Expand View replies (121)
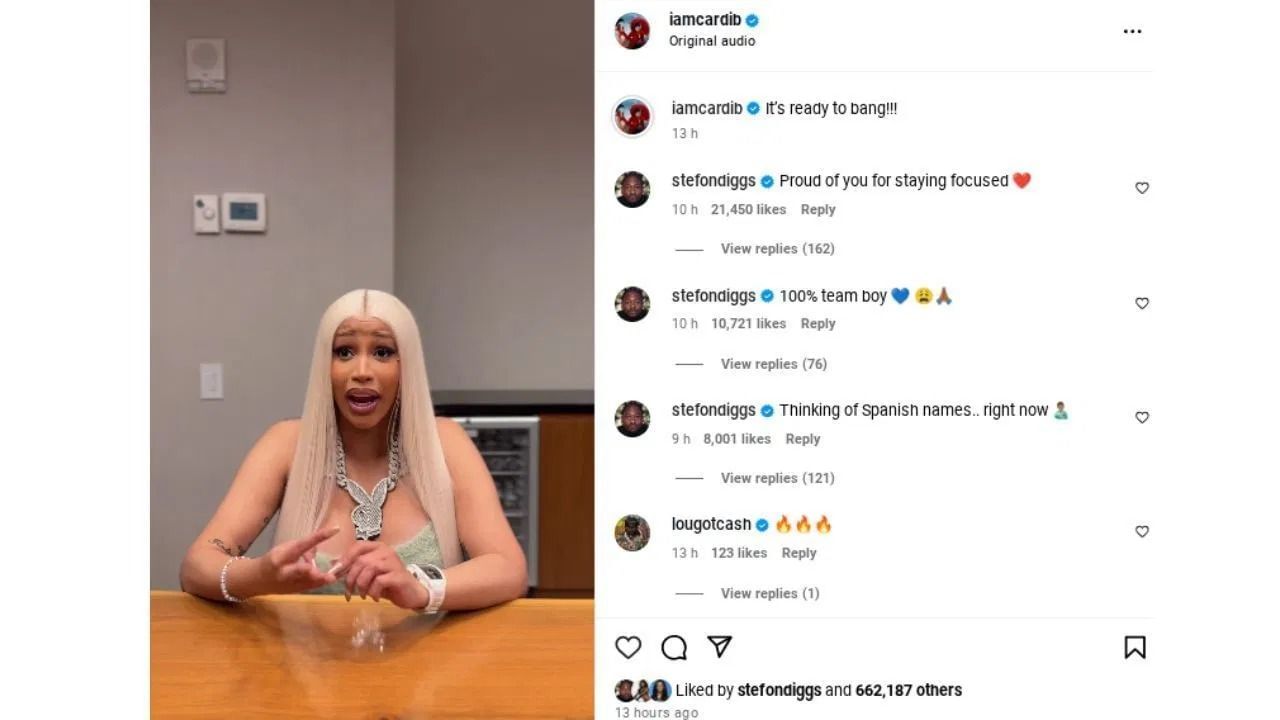Viewport: 1280px width, 720px height. tap(777, 478)
